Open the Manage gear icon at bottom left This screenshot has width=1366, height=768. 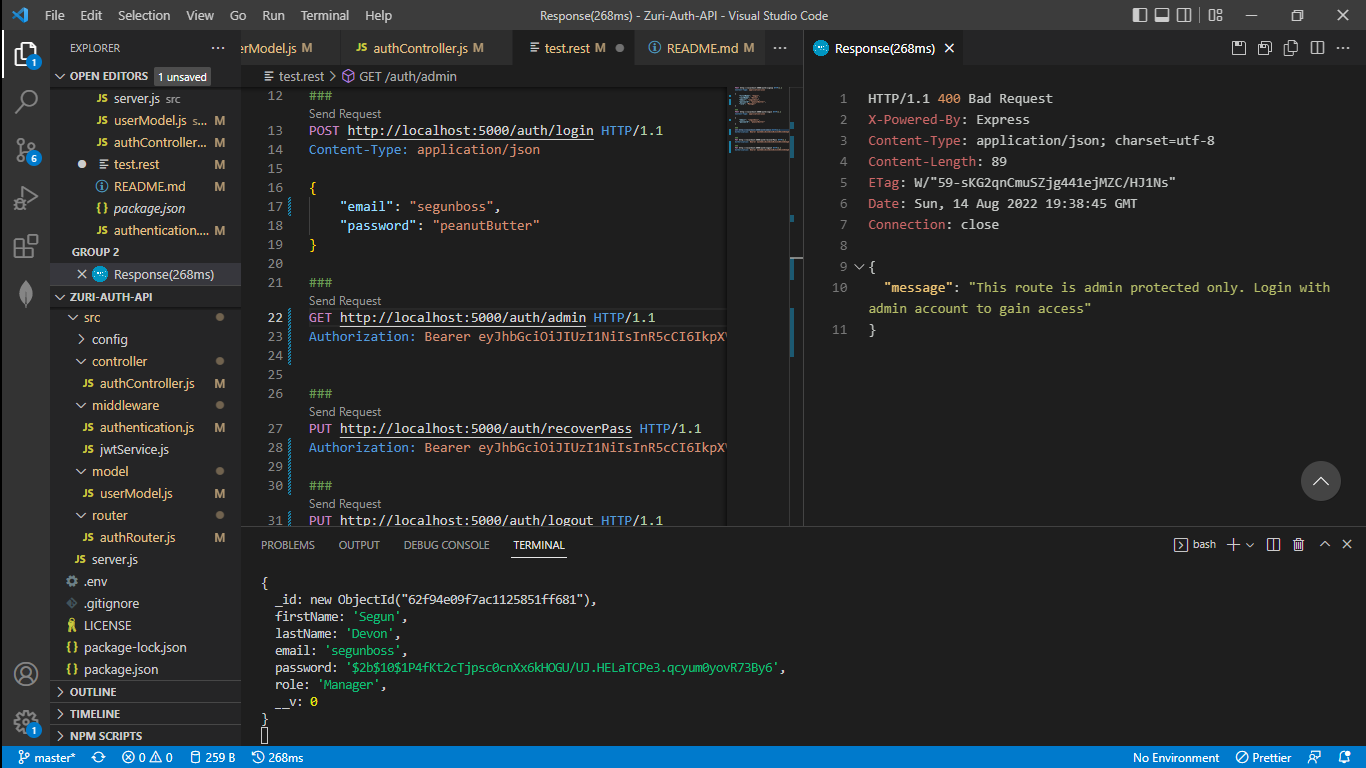pyautogui.click(x=25, y=723)
